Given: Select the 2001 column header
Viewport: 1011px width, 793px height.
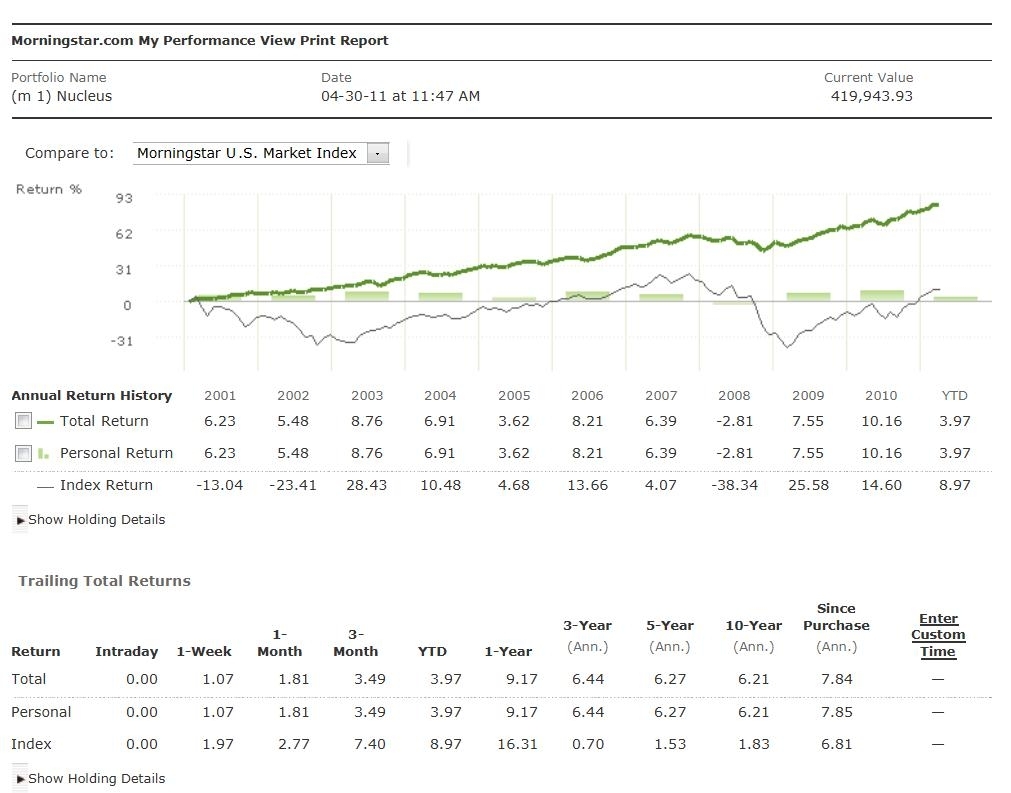Looking at the screenshot, I should [220, 396].
